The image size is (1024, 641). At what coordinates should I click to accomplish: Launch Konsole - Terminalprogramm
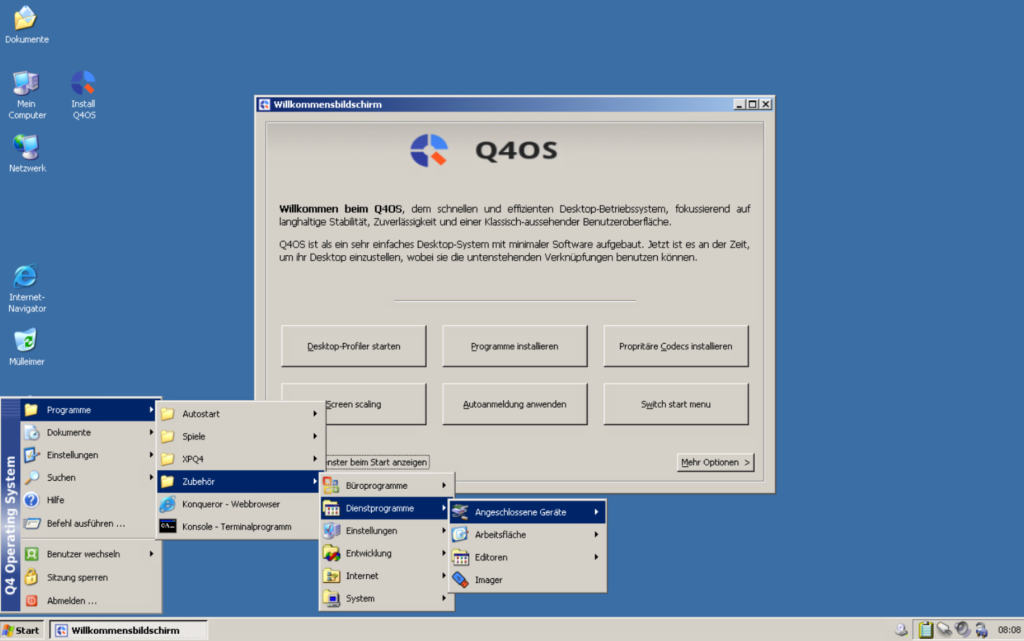[x=237, y=525]
